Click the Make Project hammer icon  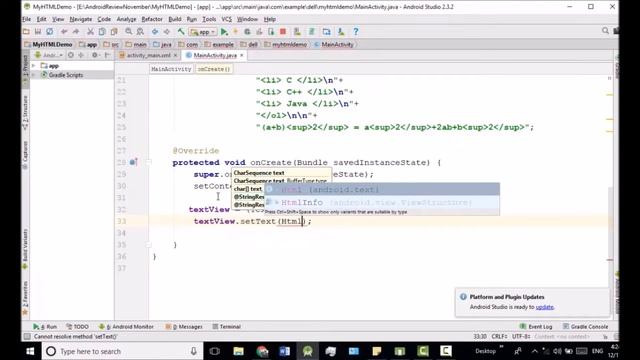[181, 31]
